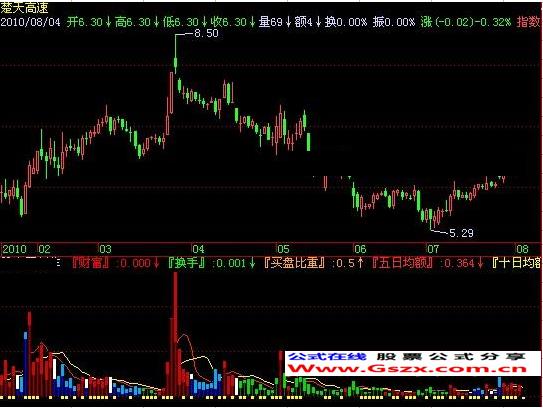
Task: Click the 08 month marker
Action: (x=523, y=249)
